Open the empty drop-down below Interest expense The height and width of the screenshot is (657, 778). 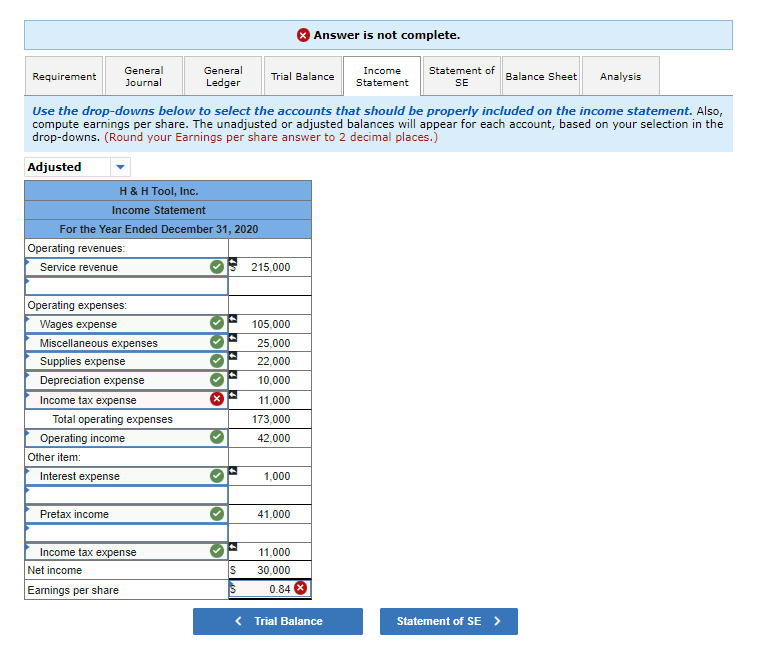tap(127, 495)
